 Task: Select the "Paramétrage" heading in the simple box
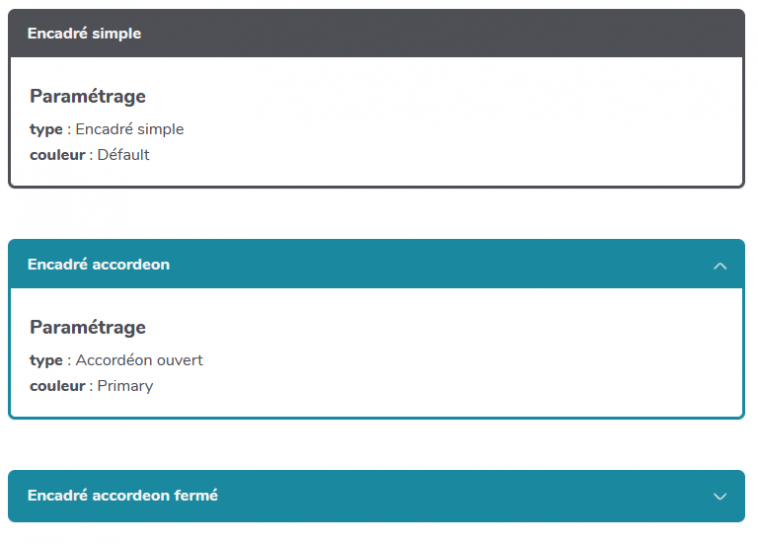[88, 96]
